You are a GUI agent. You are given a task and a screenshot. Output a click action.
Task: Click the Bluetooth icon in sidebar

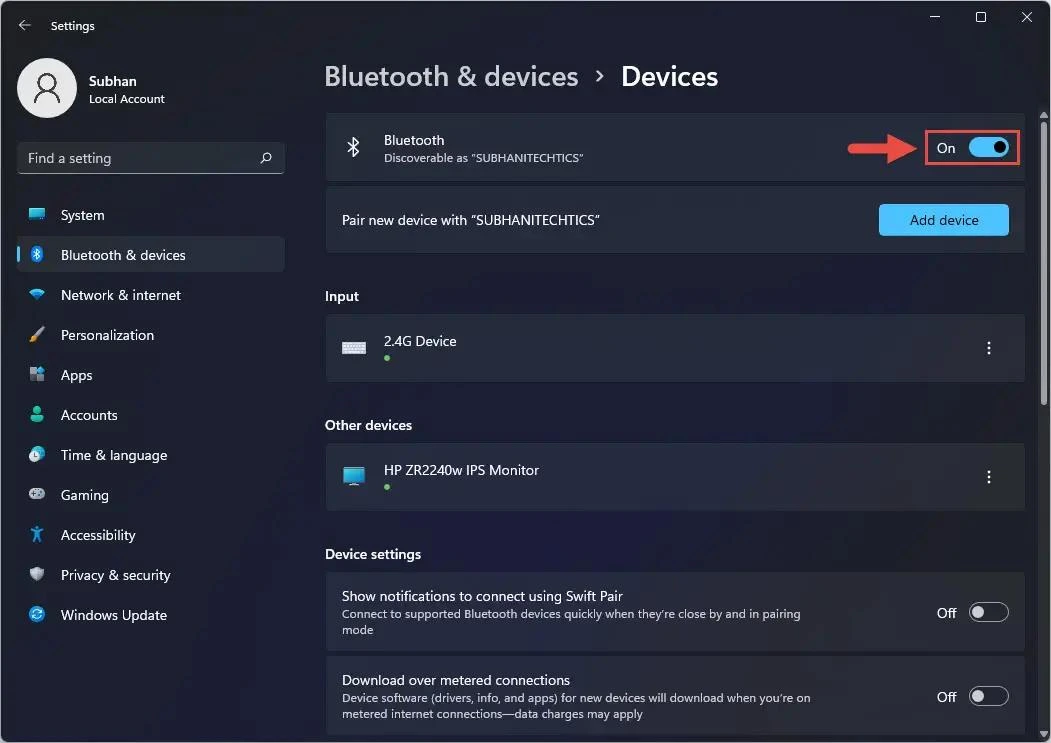(x=37, y=255)
